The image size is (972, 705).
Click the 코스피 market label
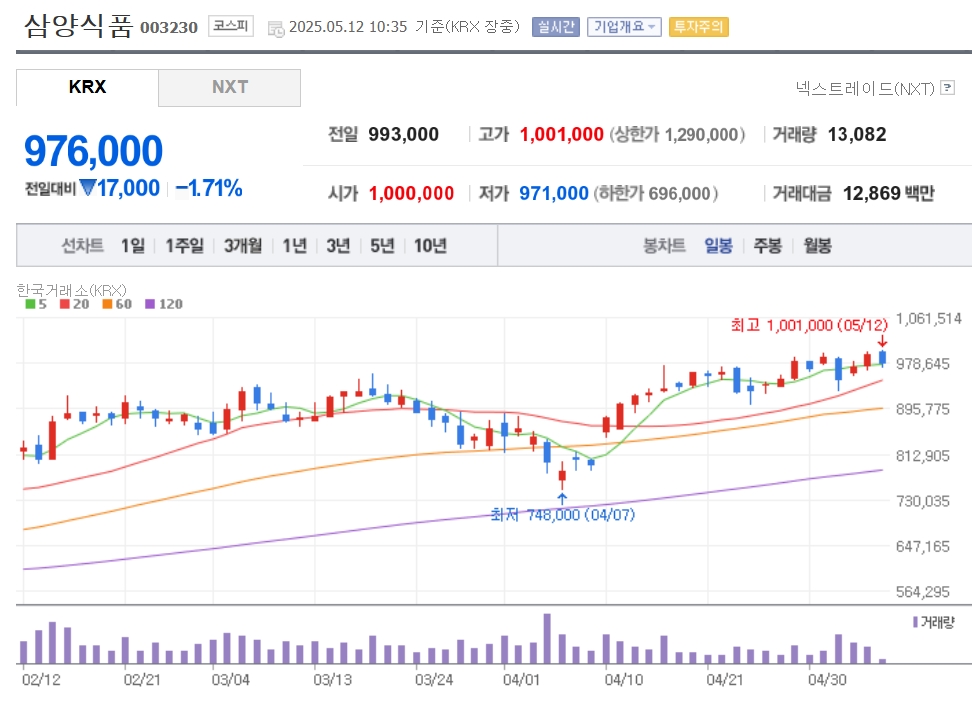coord(231,26)
